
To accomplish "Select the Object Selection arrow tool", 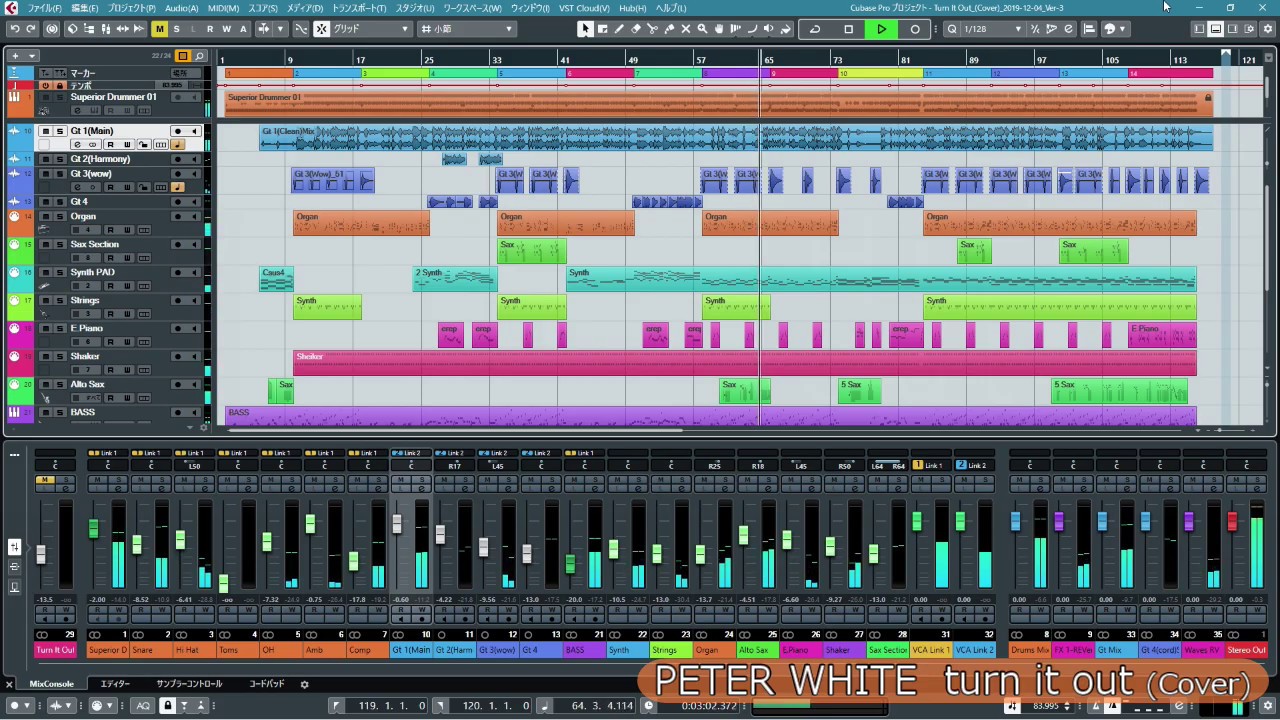I will tap(585, 29).
